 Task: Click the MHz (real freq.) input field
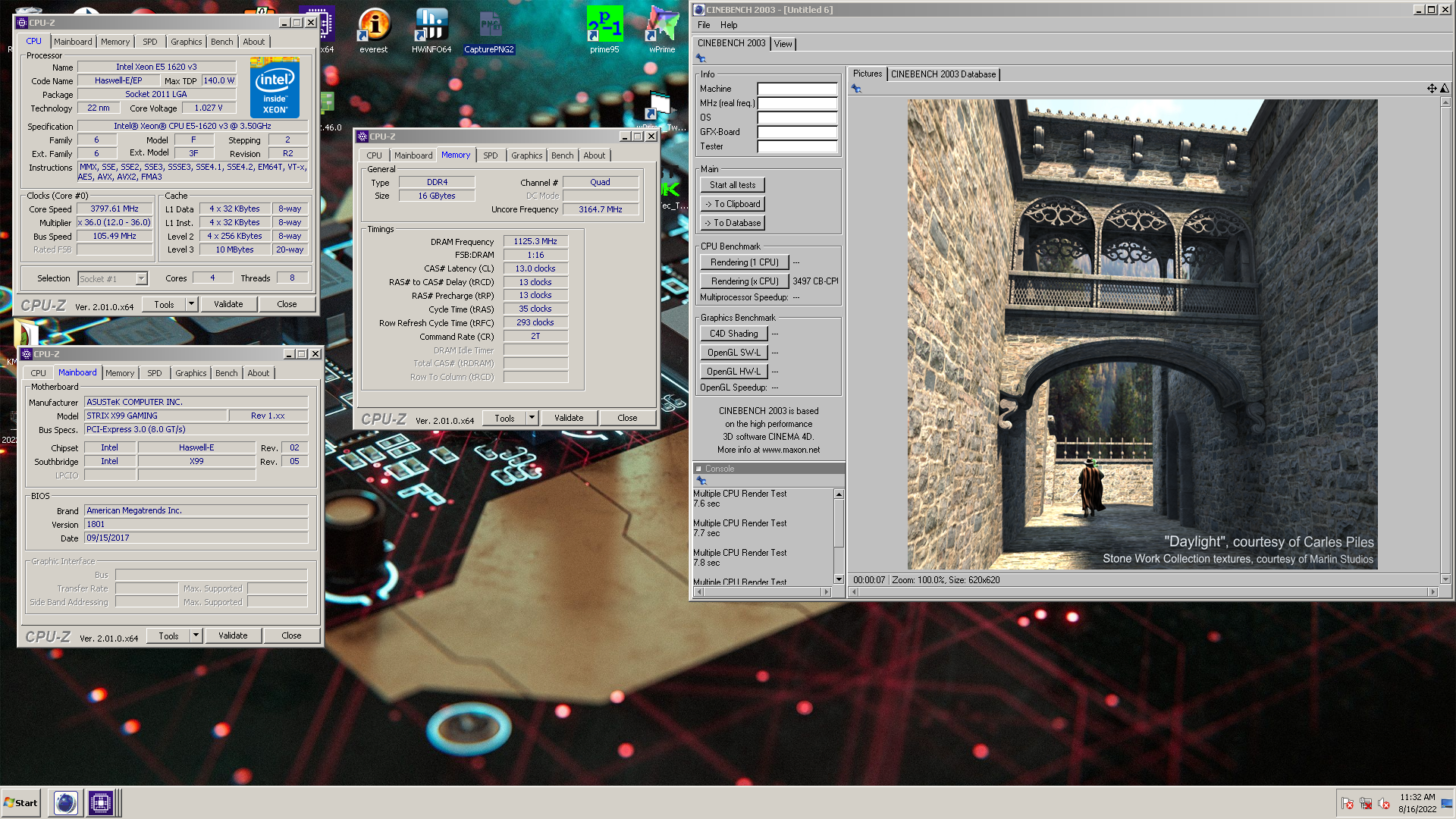click(x=797, y=103)
